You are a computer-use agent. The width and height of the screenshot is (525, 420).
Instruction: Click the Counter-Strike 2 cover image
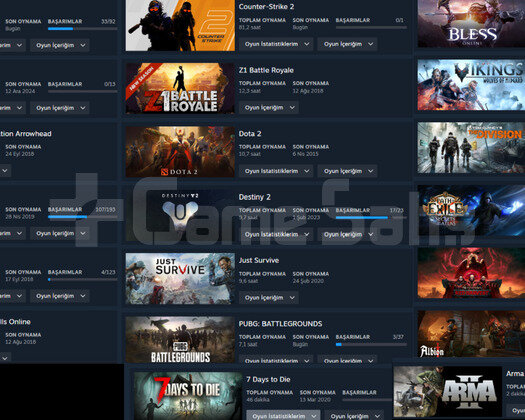tap(180, 25)
